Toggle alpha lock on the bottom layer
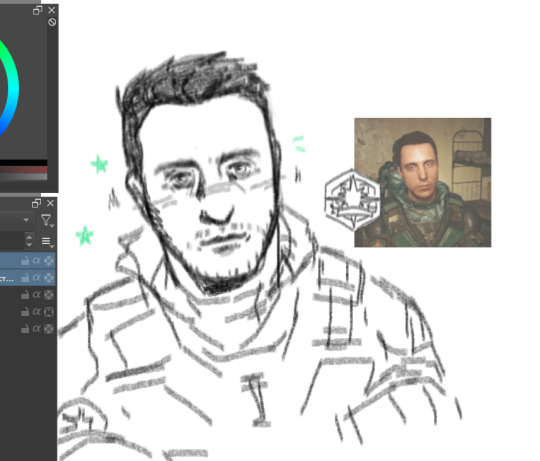Screen dimensions: 540x461 (49, 329)
